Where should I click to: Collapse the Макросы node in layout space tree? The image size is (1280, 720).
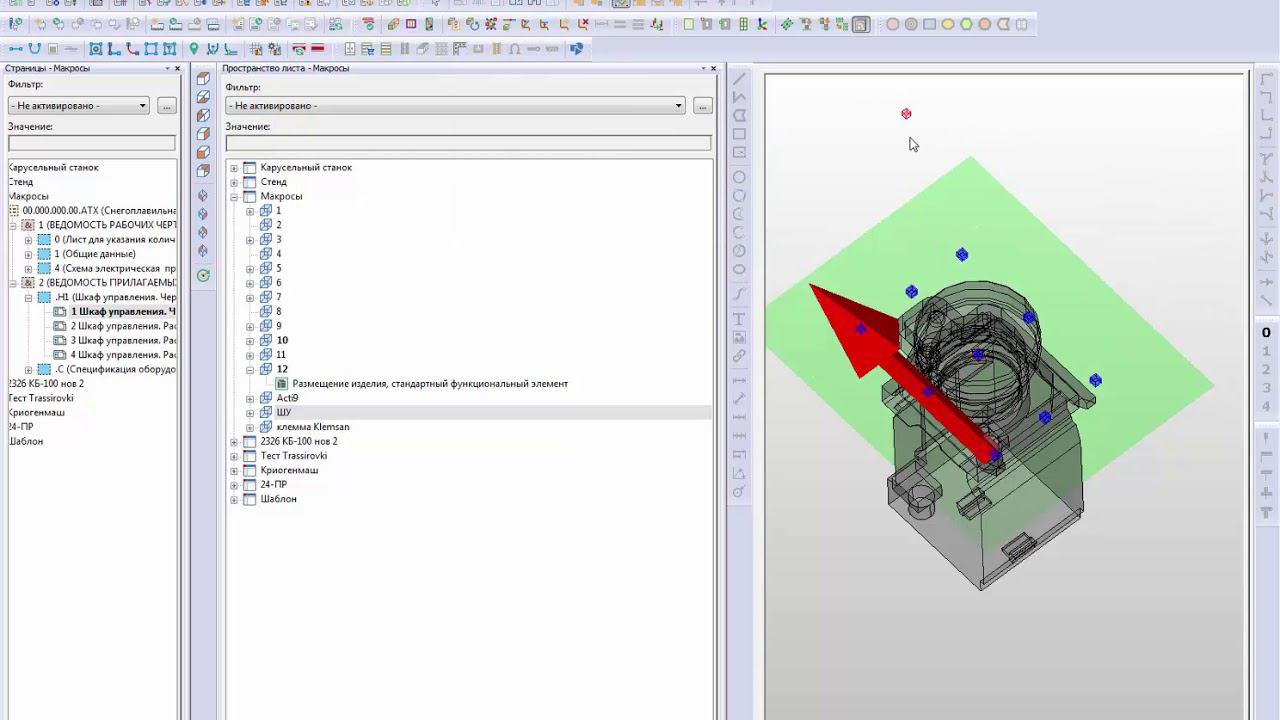(x=234, y=197)
